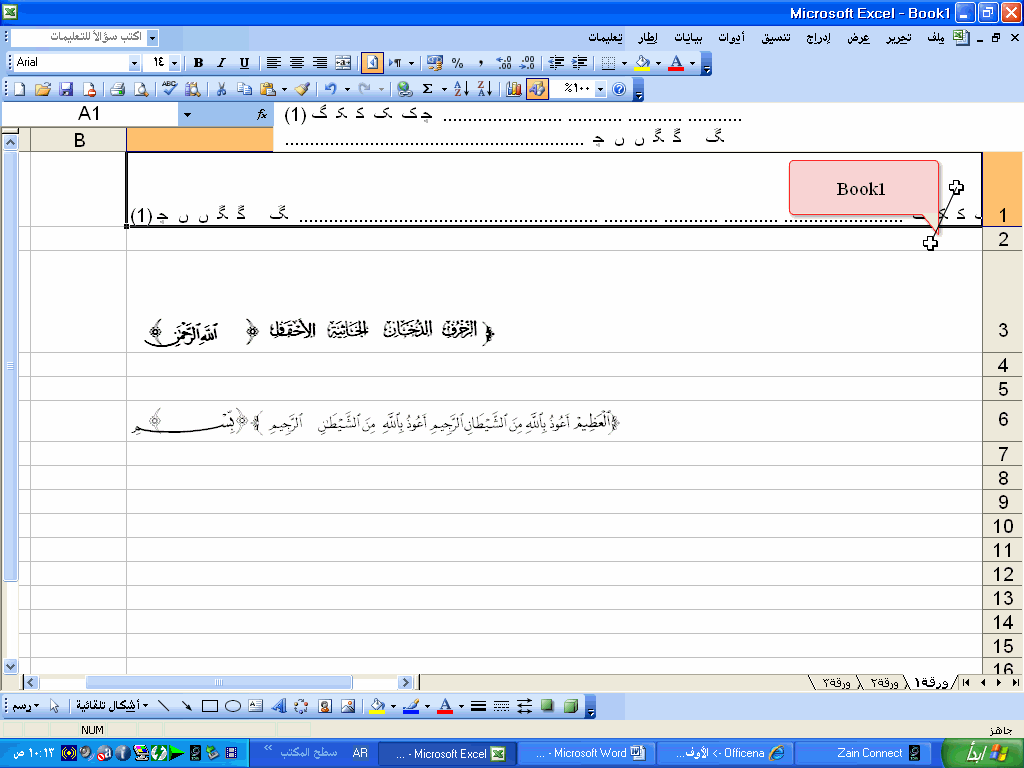Click the AutoSum sigma icon
Screen dimensions: 1024x768
pos(428,89)
